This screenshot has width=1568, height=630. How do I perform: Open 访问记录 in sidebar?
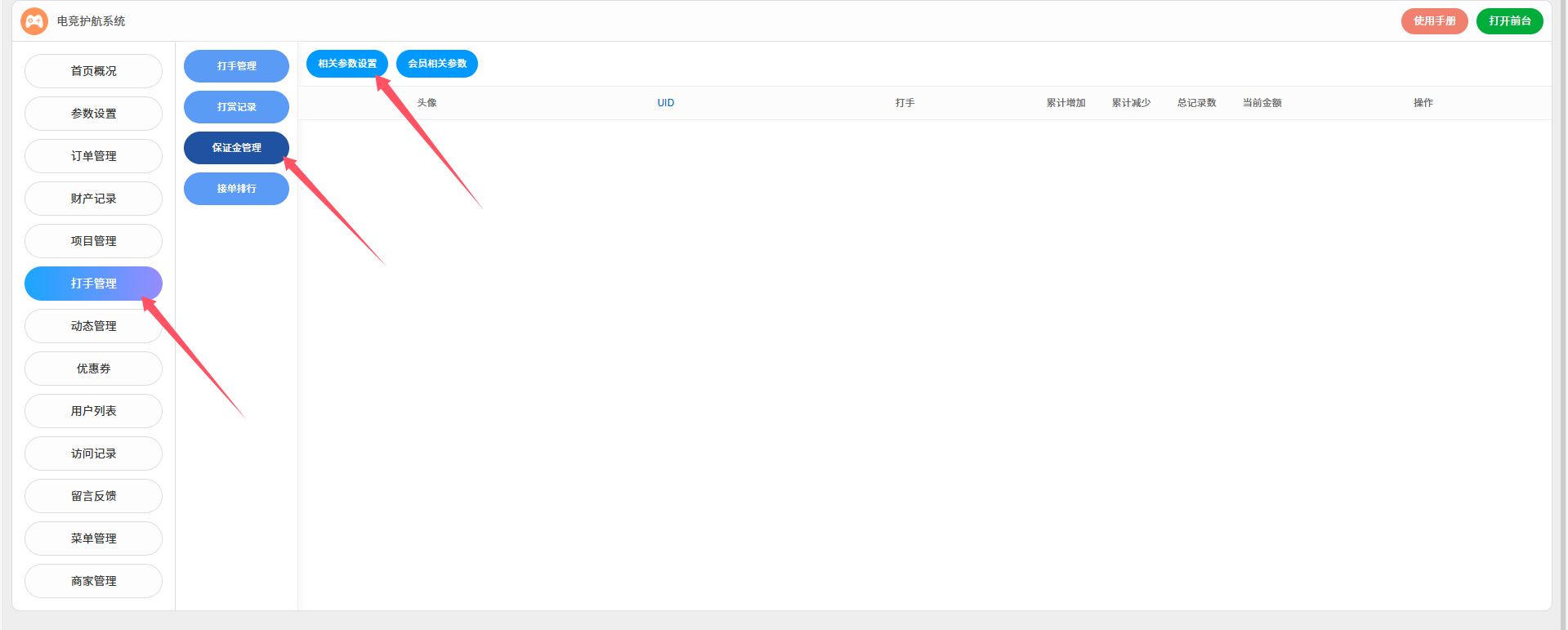[93, 454]
